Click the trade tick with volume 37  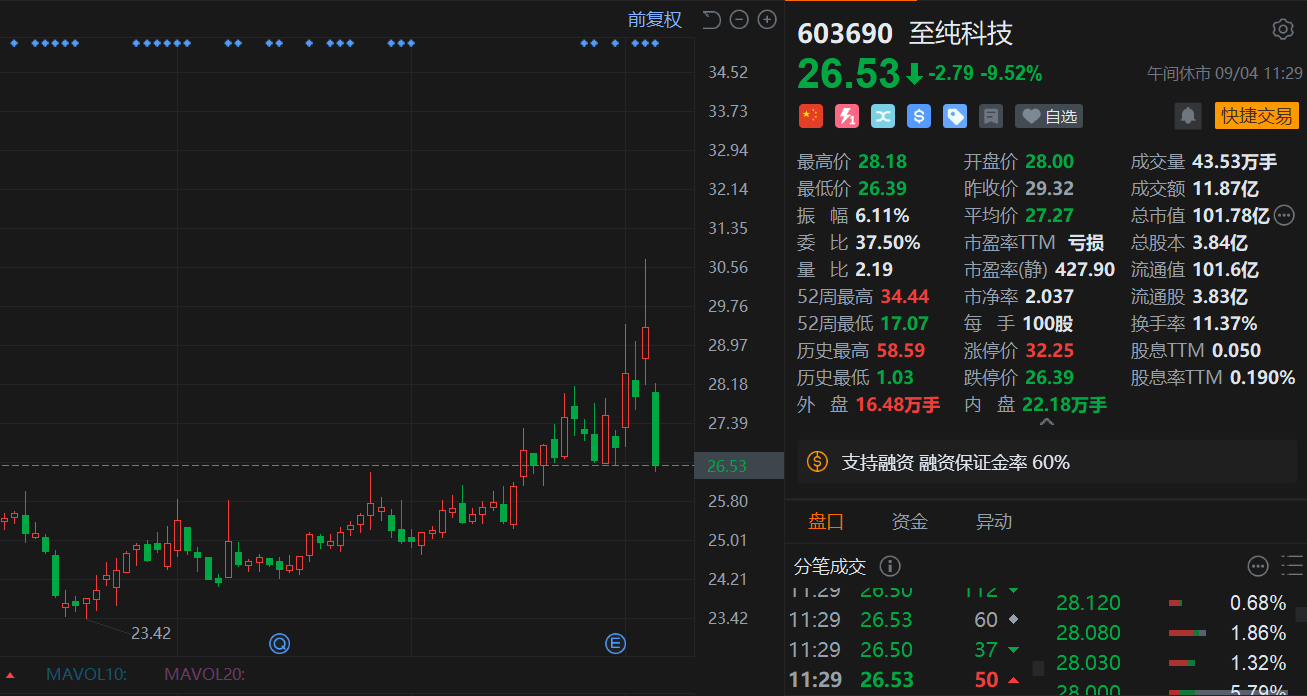[x=906, y=650]
